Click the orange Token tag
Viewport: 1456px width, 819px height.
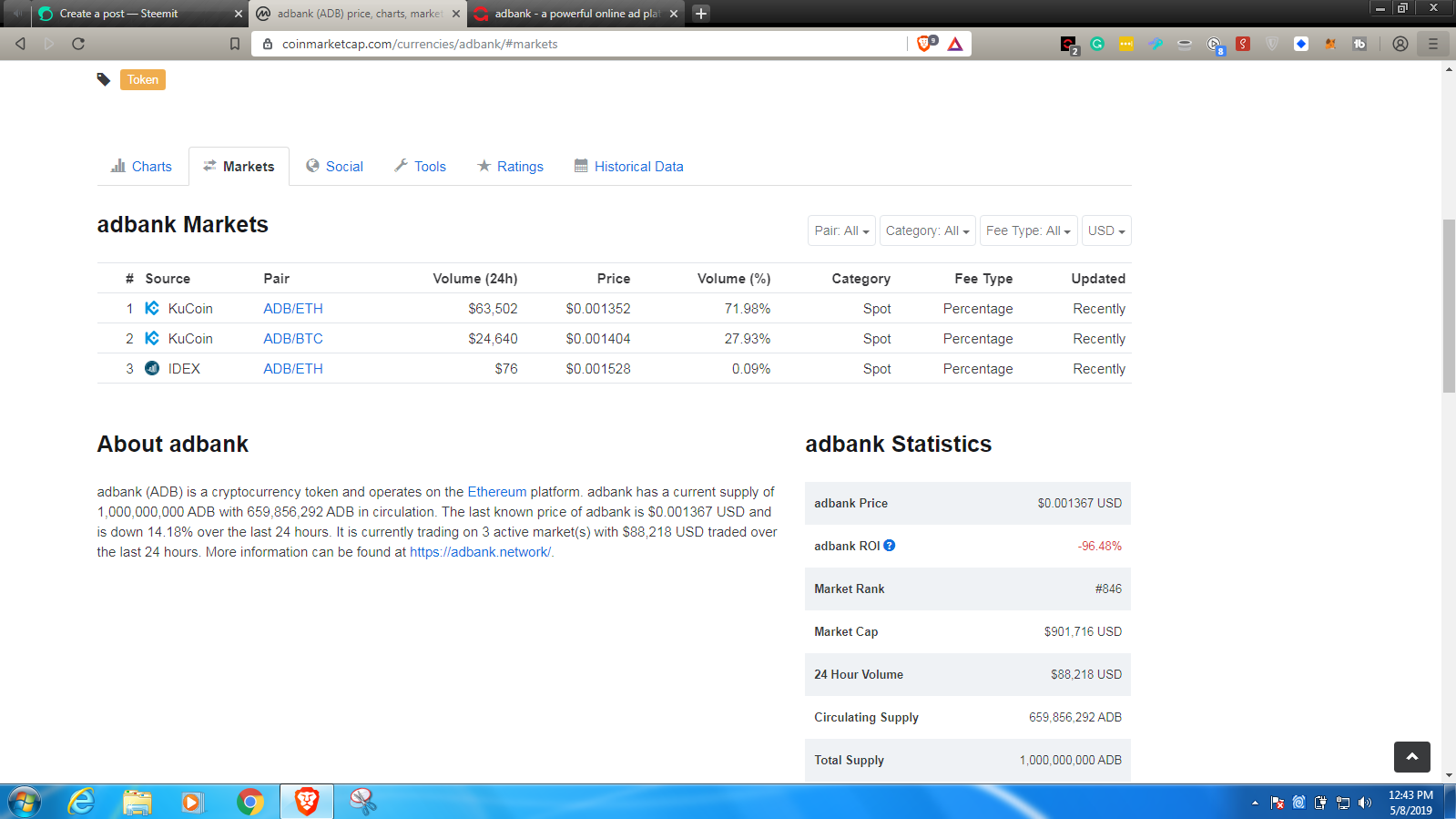pyautogui.click(x=143, y=80)
